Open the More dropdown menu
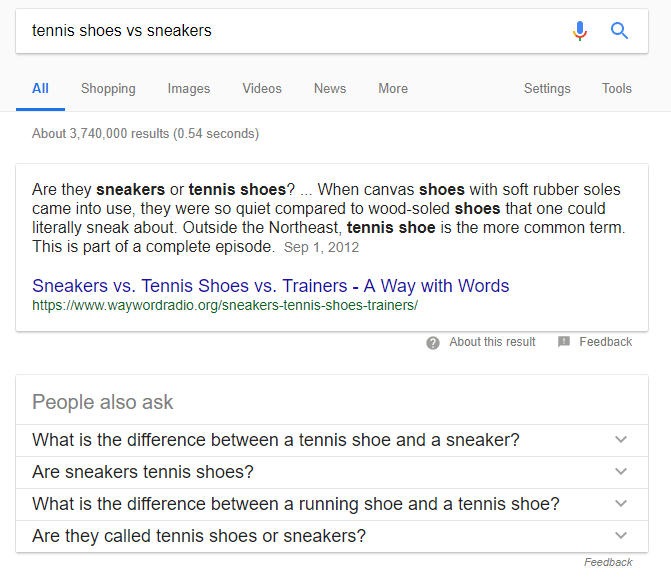671x578 pixels. (393, 88)
